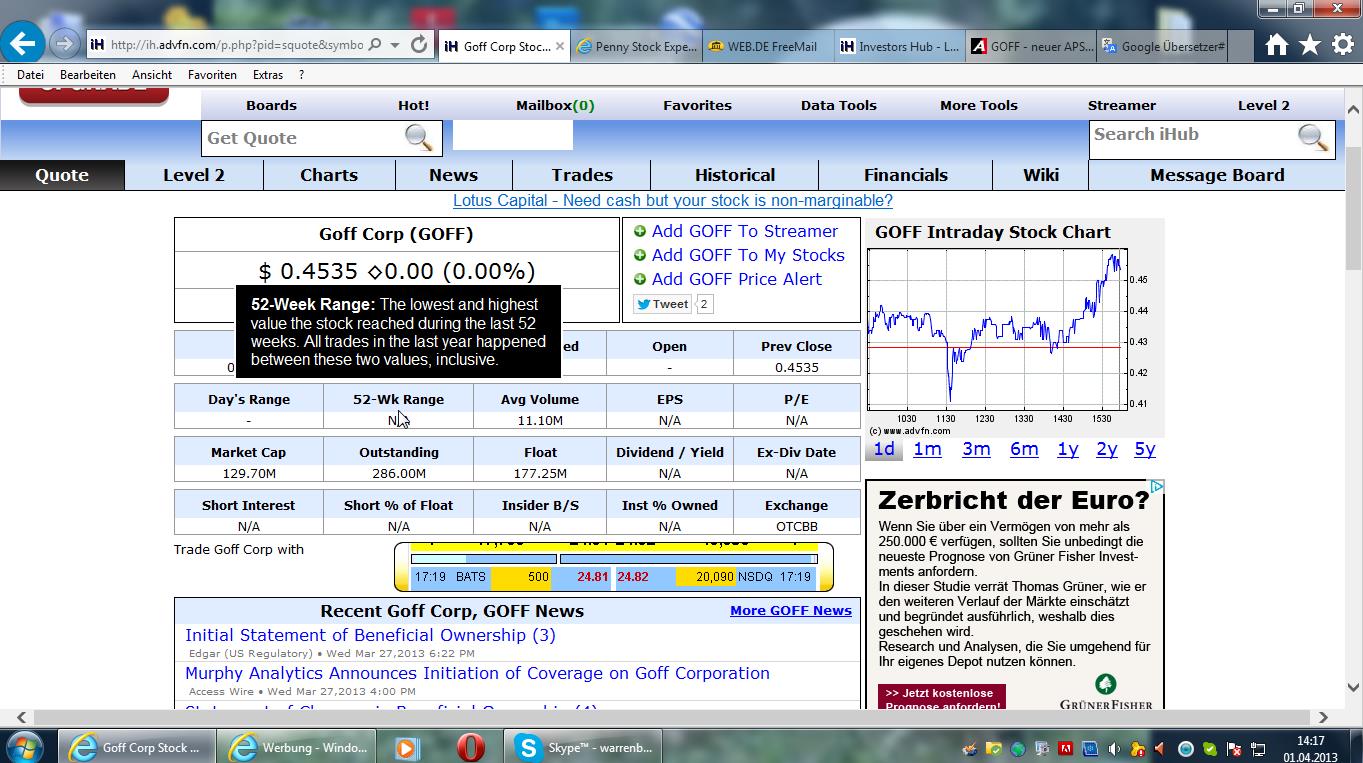1363x763 pixels.
Task: Click Add GOFF To Streamer plus icon
Action: (640, 231)
